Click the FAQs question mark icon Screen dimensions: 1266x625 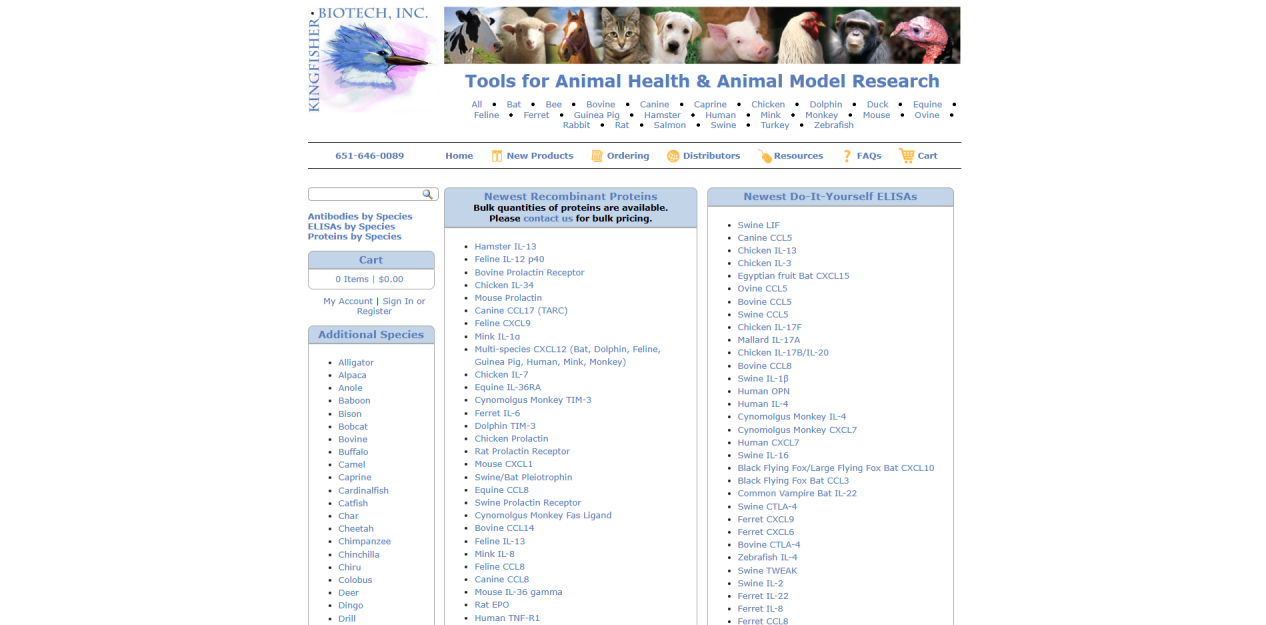(847, 156)
